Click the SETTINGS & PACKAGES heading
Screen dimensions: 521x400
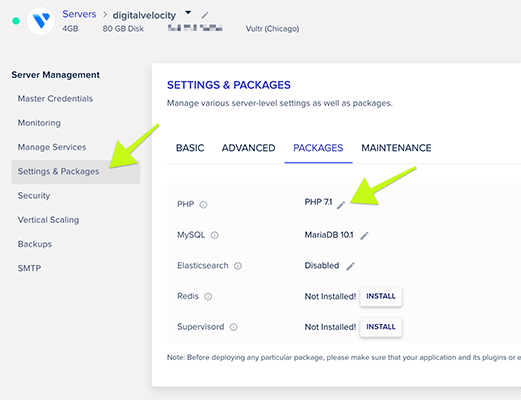tap(229, 85)
